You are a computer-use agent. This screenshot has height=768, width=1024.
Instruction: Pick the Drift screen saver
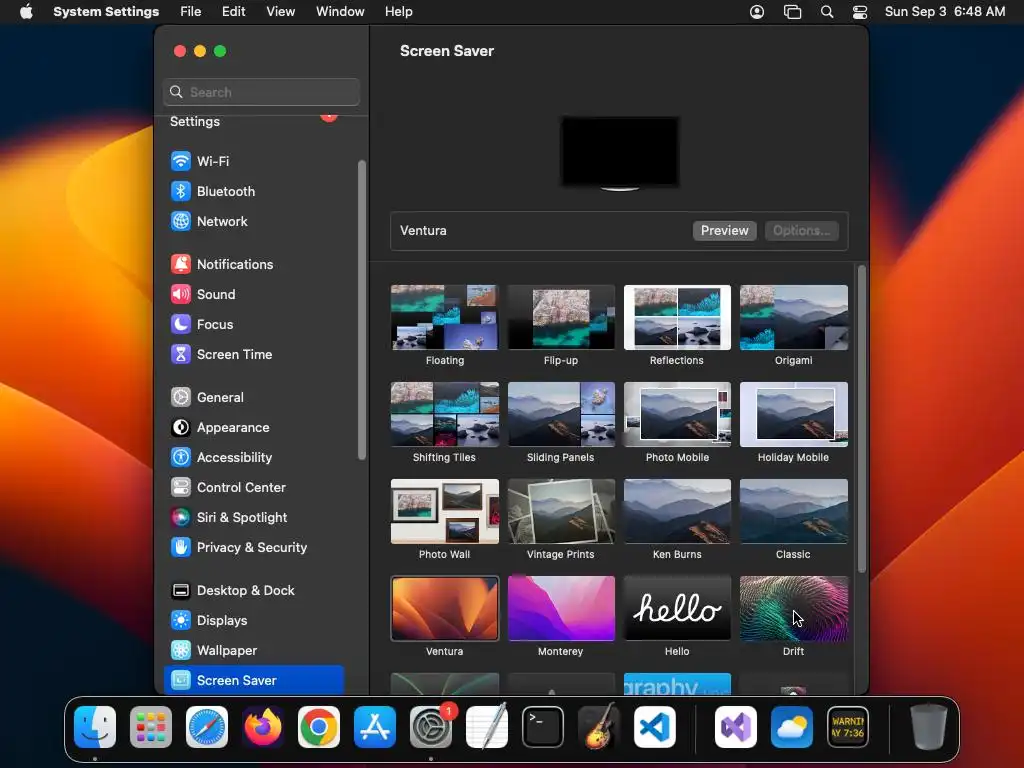[x=793, y=609]
